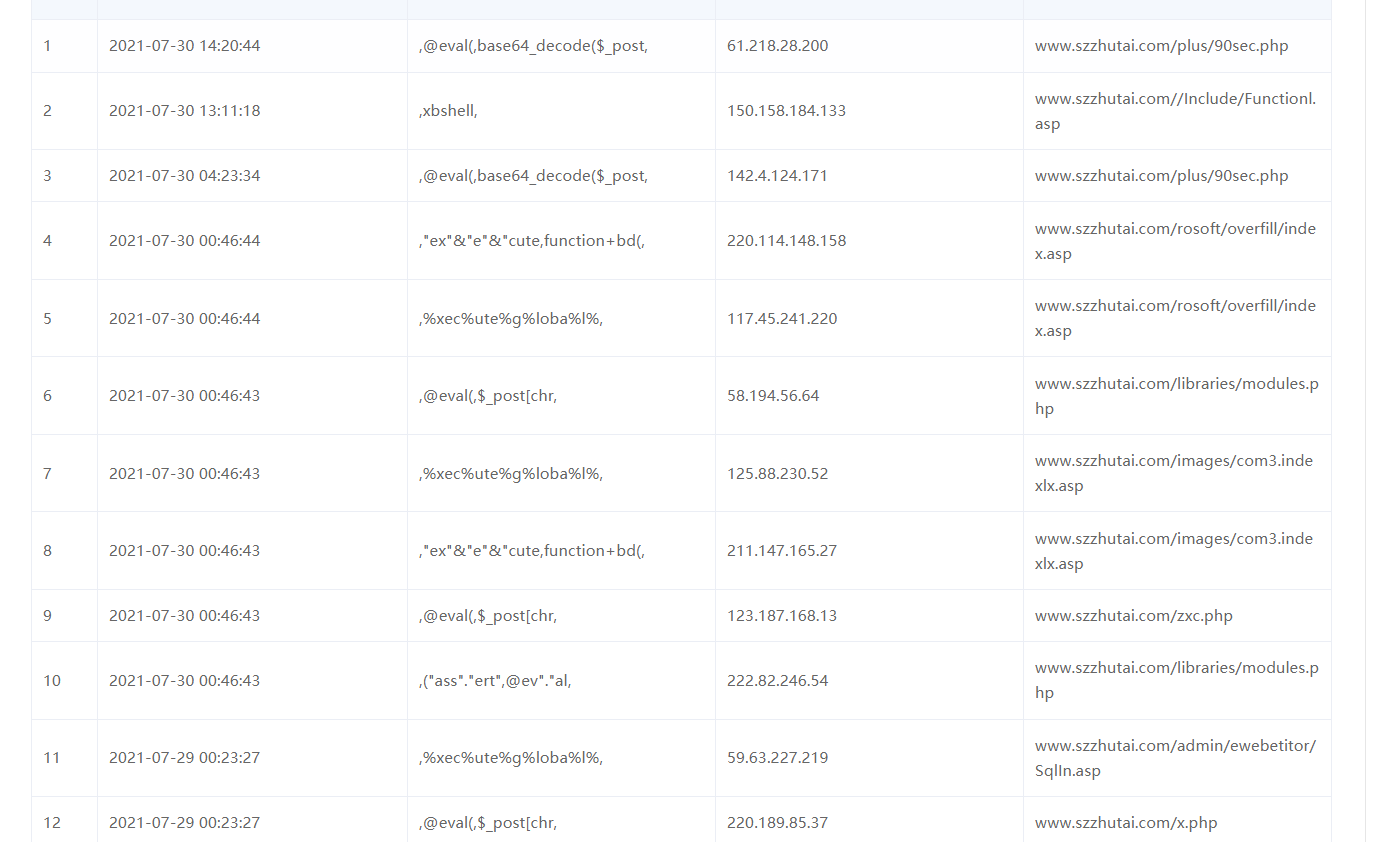Click the 2021-07-30 04:23:34 time cell

click(x=184, y=176)
